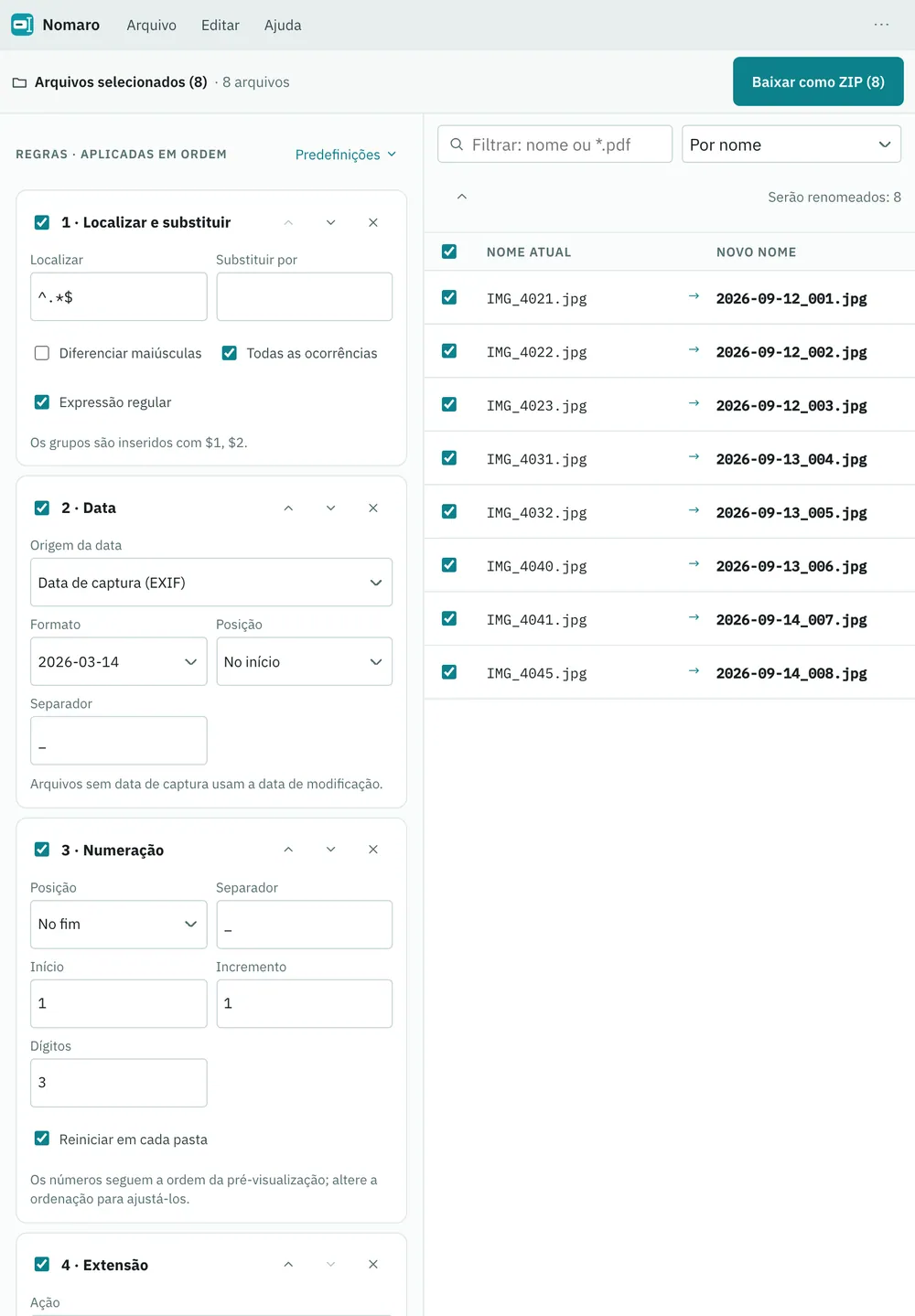Click Baixar como ZIP button
The width and height of the screenshot is (915, 1316).
[818, 81]
